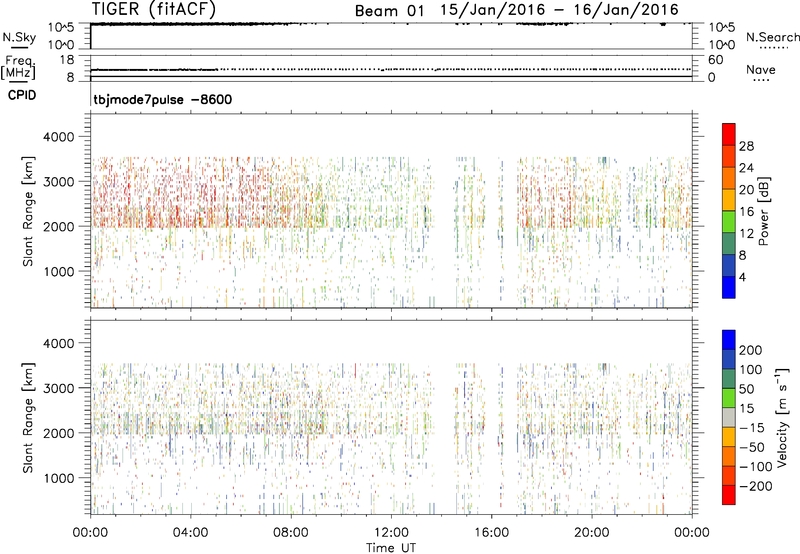
Task: Click the 'N.Sky' legend label
Action: click(19, 37)
